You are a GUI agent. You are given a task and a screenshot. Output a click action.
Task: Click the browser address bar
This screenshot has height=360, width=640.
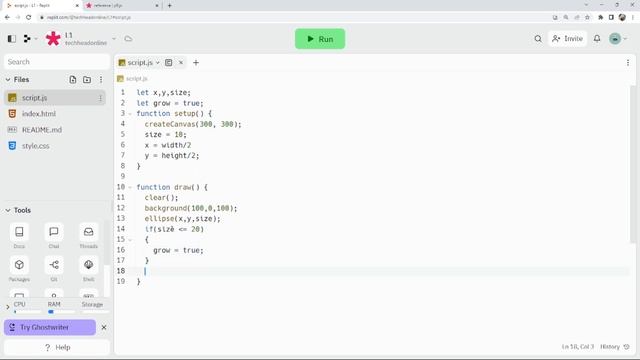294,17
